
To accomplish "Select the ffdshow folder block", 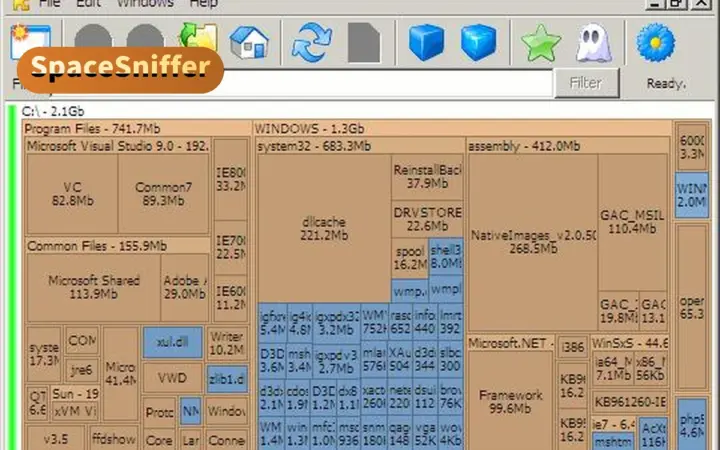I will coord(113,439).
